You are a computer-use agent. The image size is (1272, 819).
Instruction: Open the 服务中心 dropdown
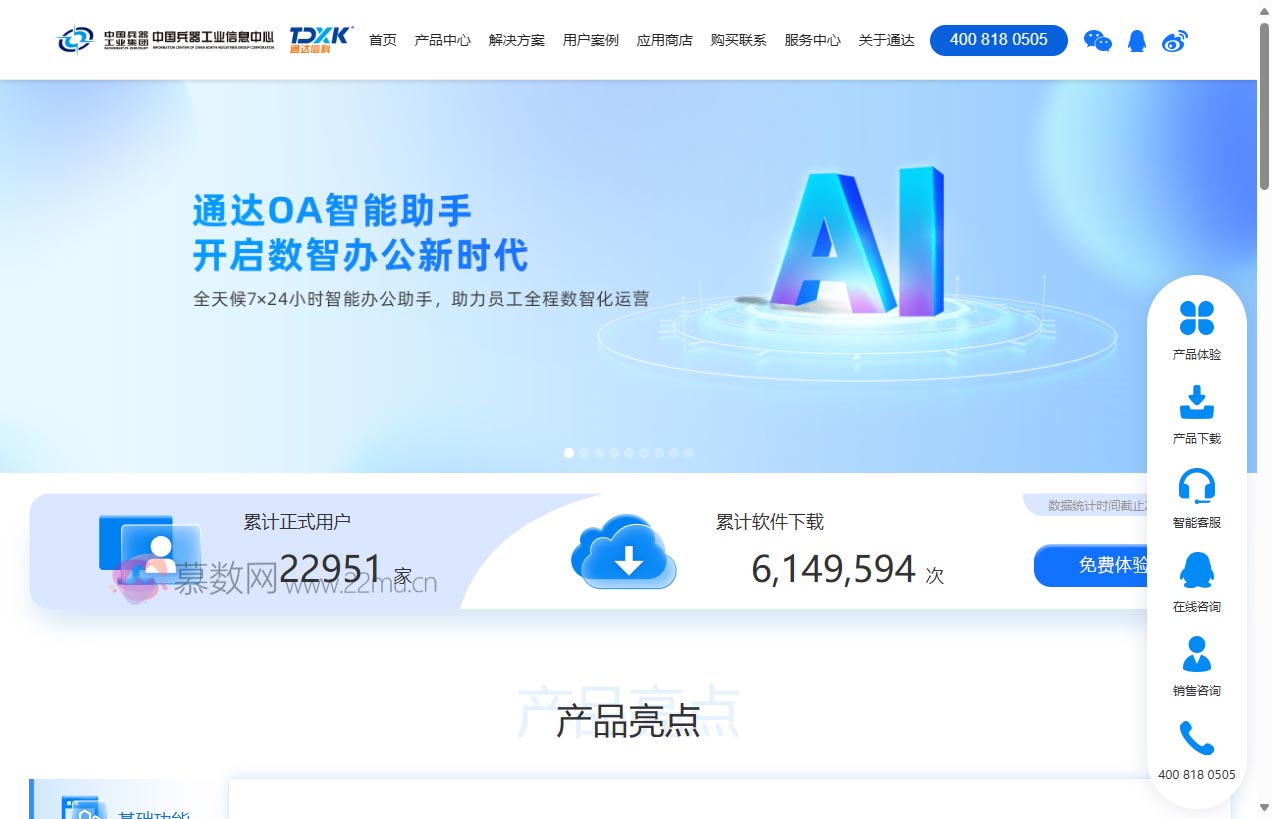pos(812,41)
